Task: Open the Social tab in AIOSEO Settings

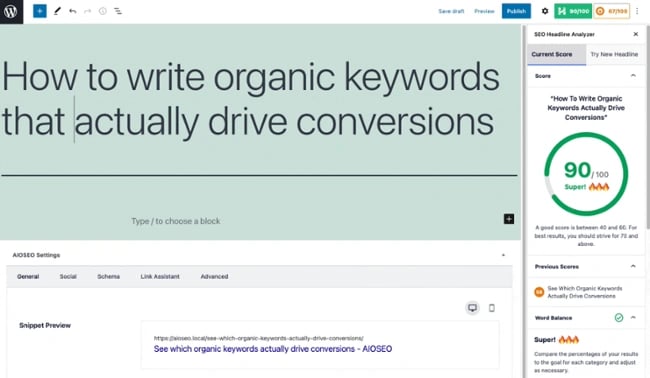Action: tap(68, 276)
